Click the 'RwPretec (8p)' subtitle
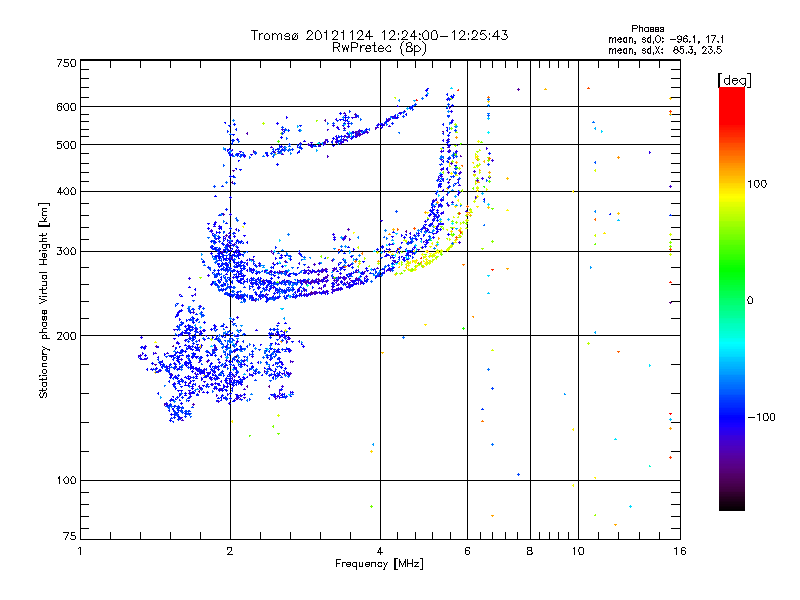Image resolution: width=800 pixels, height=600 pixels. [x=379, y=48]
